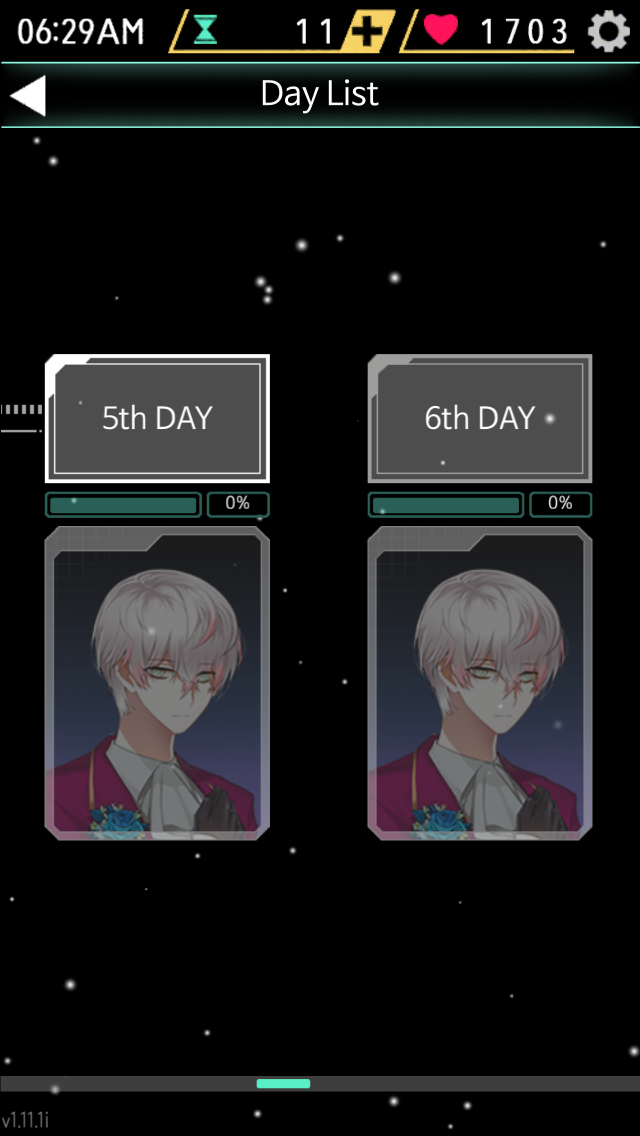Image resolution: width=640 pixels, height=1136 pixels.
Task: Click the Day List title
Action: (320, 93)
